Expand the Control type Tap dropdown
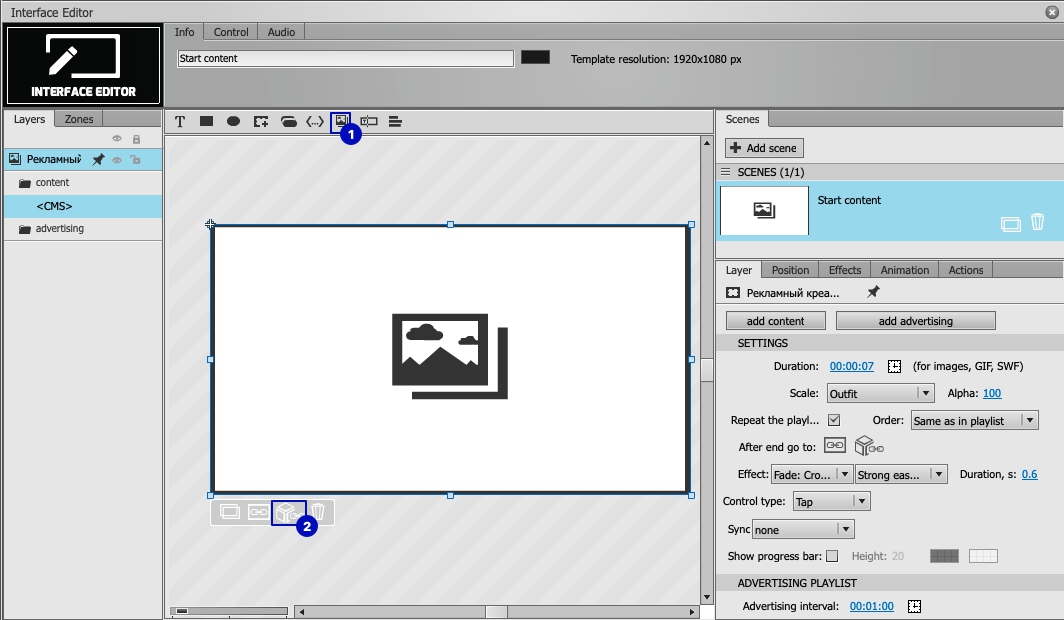Viewport: 1064px width, 620px height. [831, 502]
